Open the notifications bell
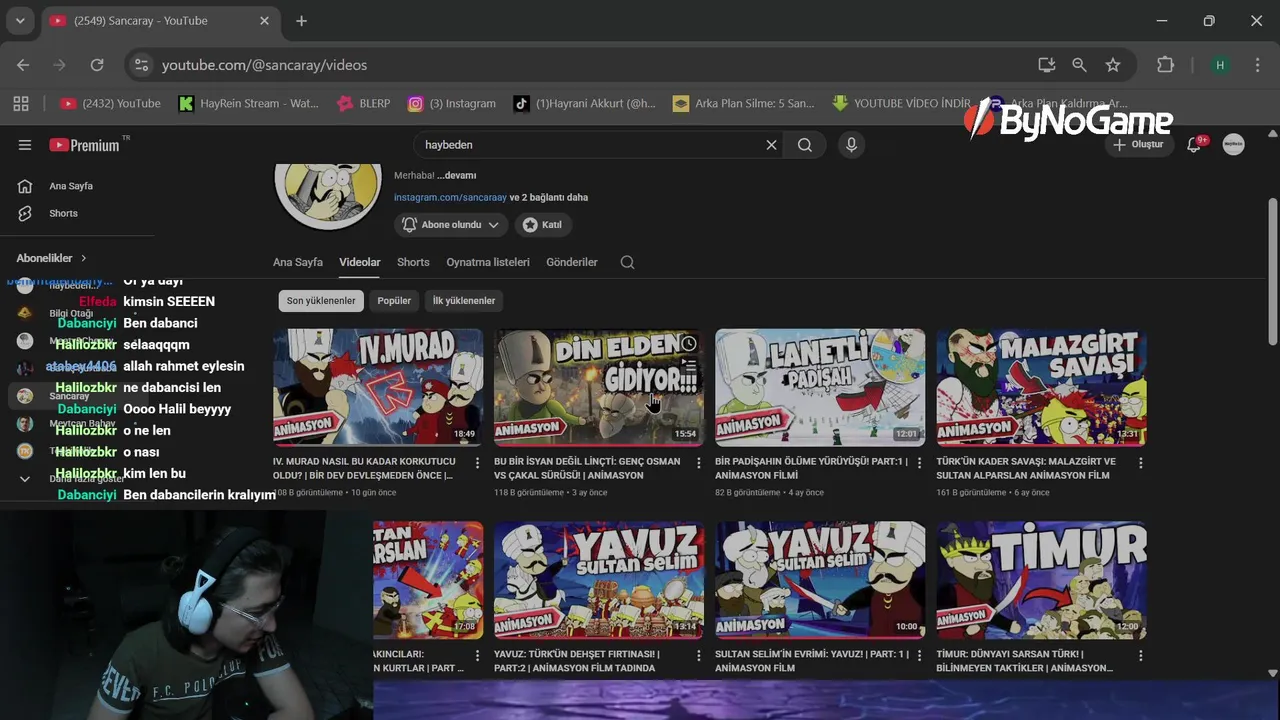The width and height of the screenshot is (1280, 720). click(1194, 145)
